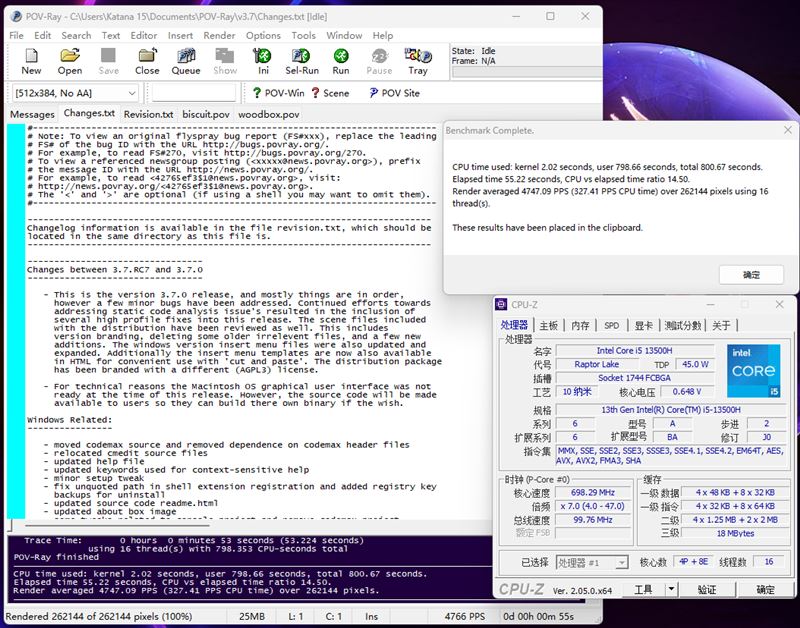Open the render Queue
800x628 pixels.
tap(186, 61)
